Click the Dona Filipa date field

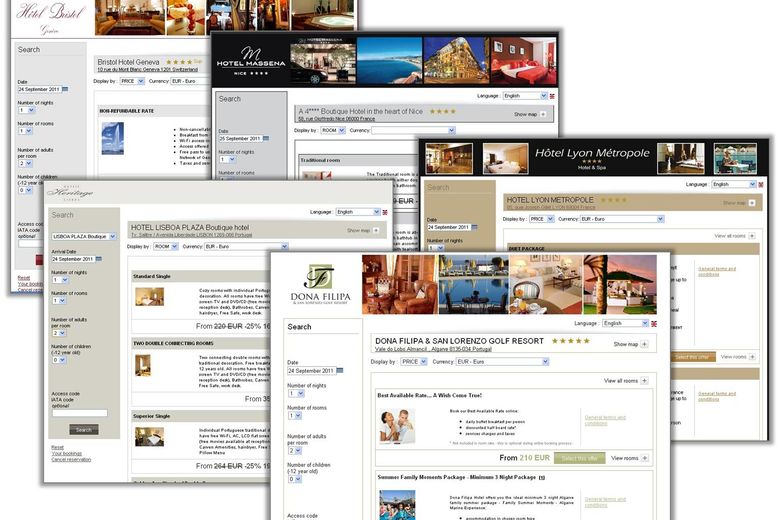pos(311,371)
